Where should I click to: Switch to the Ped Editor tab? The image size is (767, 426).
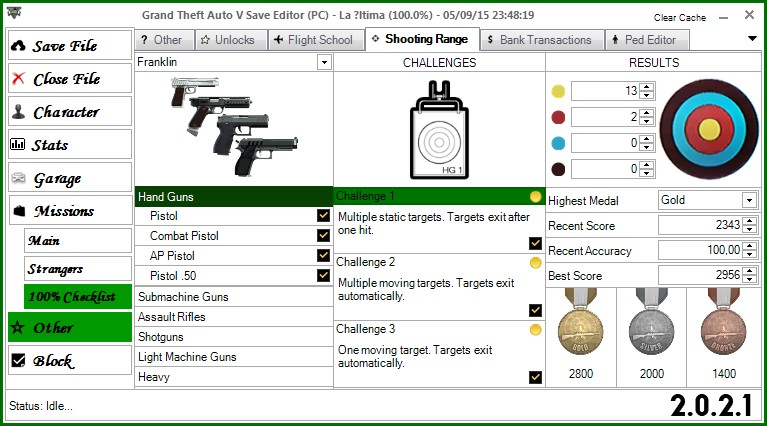(647, 40)
